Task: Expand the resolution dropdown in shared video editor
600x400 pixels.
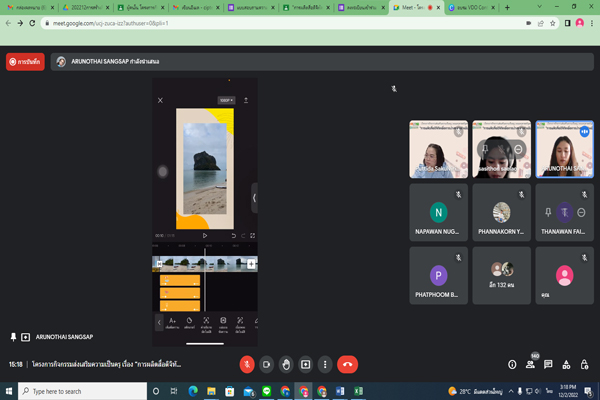Action: coord(226,100)
